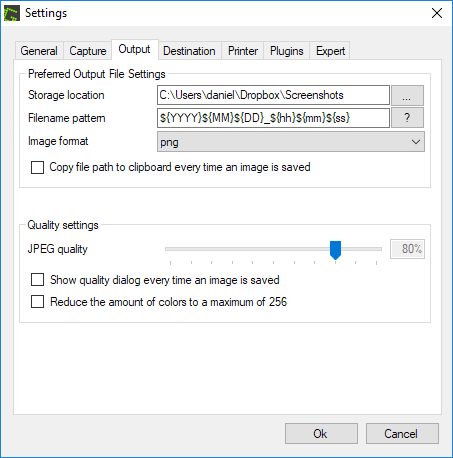Enable copy file path to clipboard checkbox

coord(37,167)
